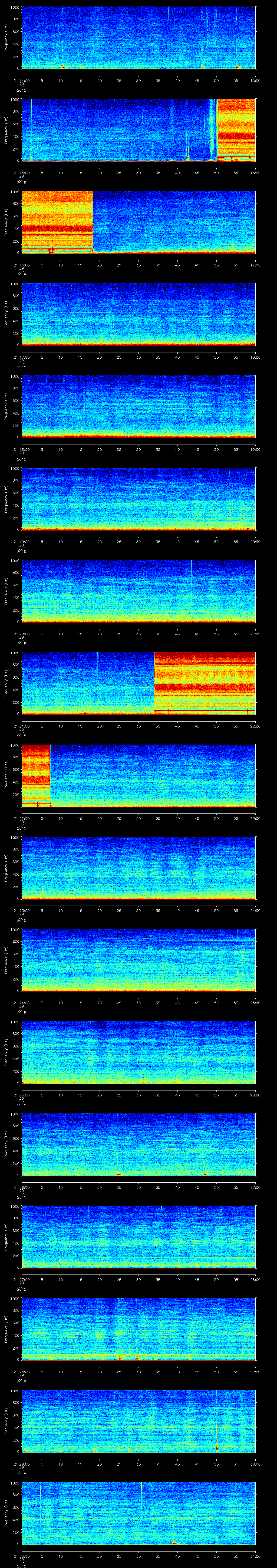This screenshot has height=1568, width=277.
Task: Click the 21:19:00 start time label
Action: 21,542
